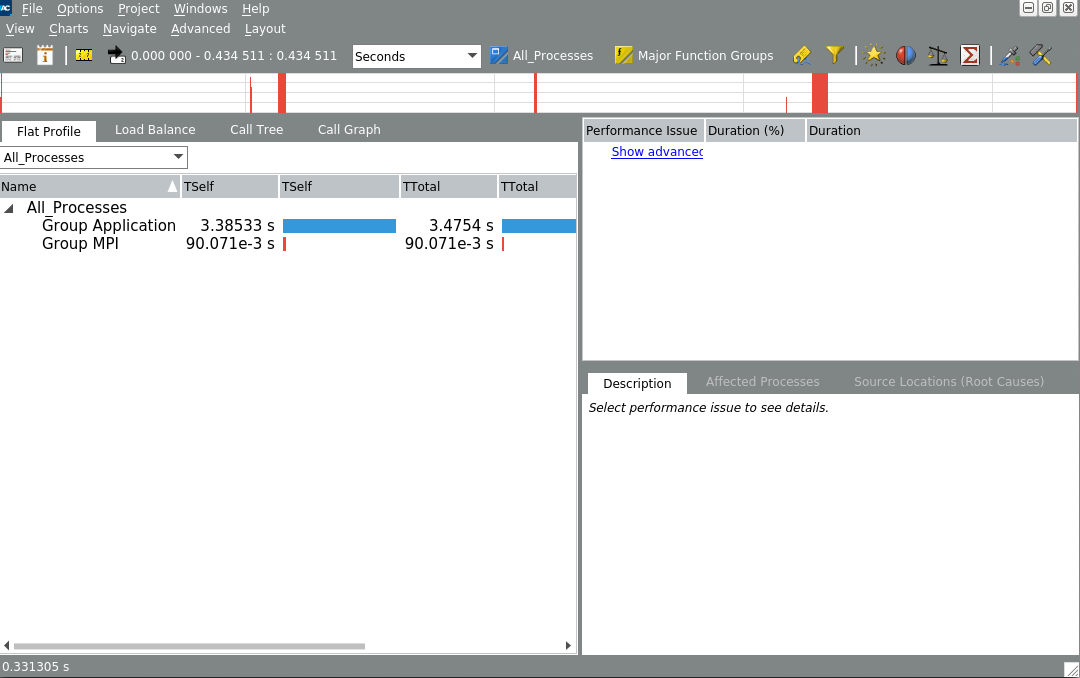Click the 3.38533 s TSelf value
The height and width of the screenshot is (678, 1080).
coord(237,225)
